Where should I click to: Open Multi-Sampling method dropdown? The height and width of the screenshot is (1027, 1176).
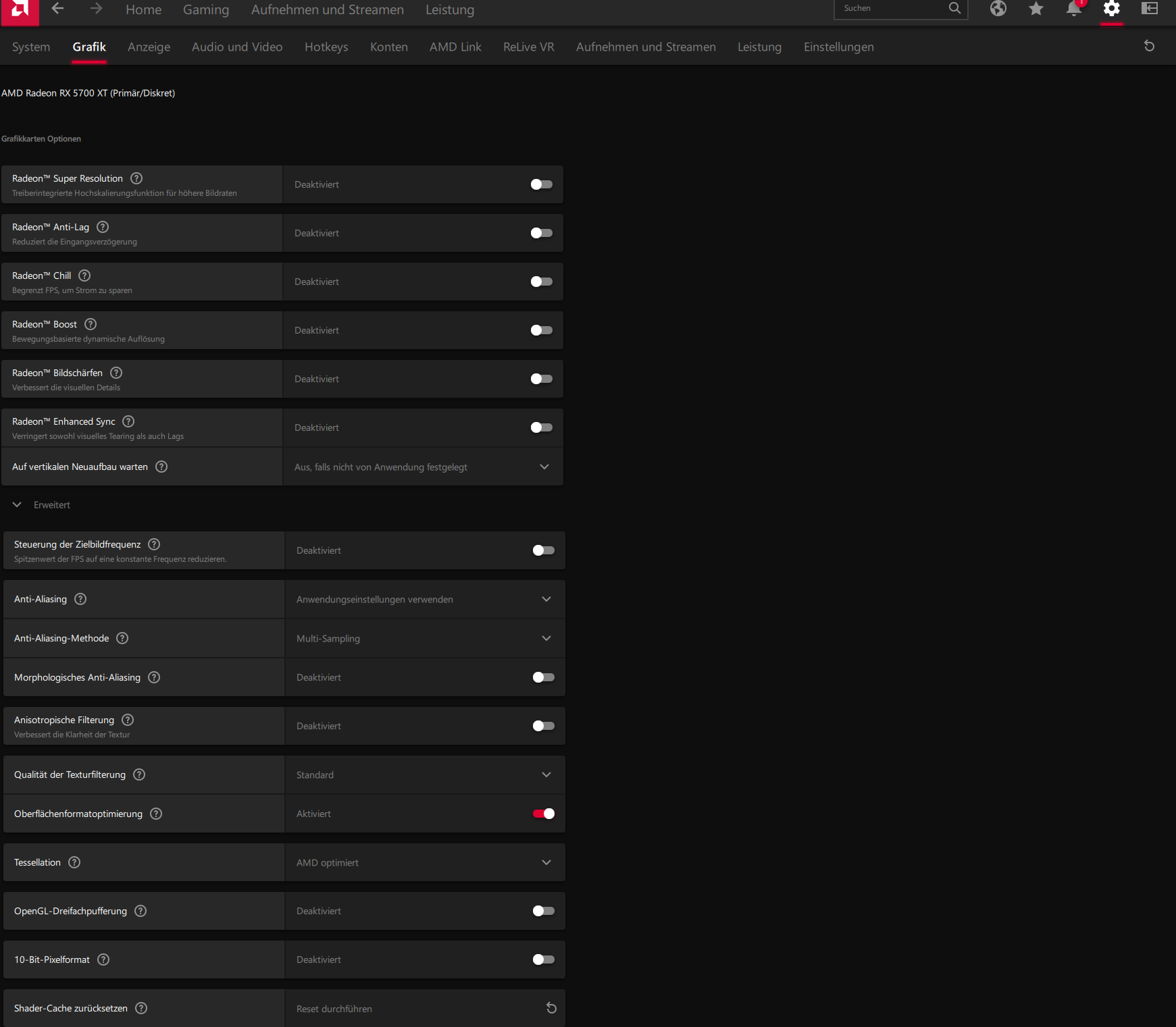coord(425,638)
